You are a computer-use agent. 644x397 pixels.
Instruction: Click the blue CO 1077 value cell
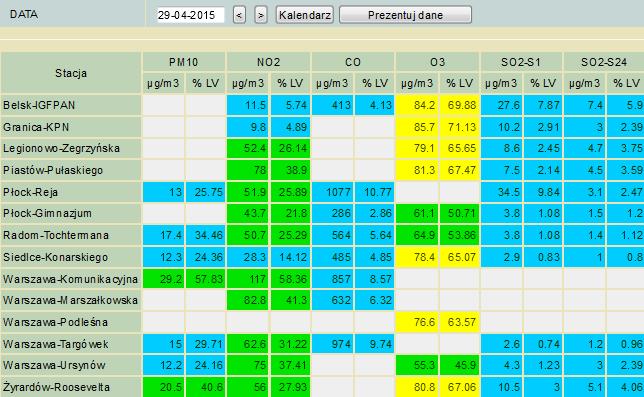point(332,192)
